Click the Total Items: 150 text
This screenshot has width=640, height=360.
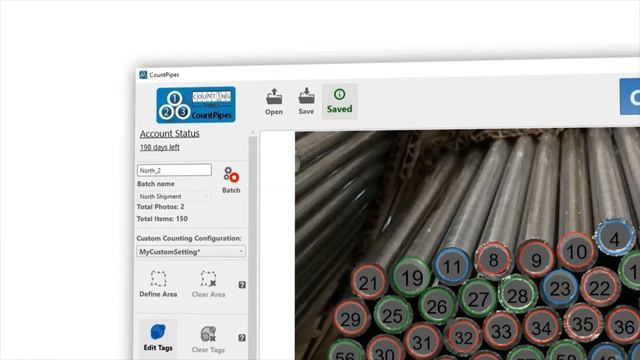tap(162, 219)
